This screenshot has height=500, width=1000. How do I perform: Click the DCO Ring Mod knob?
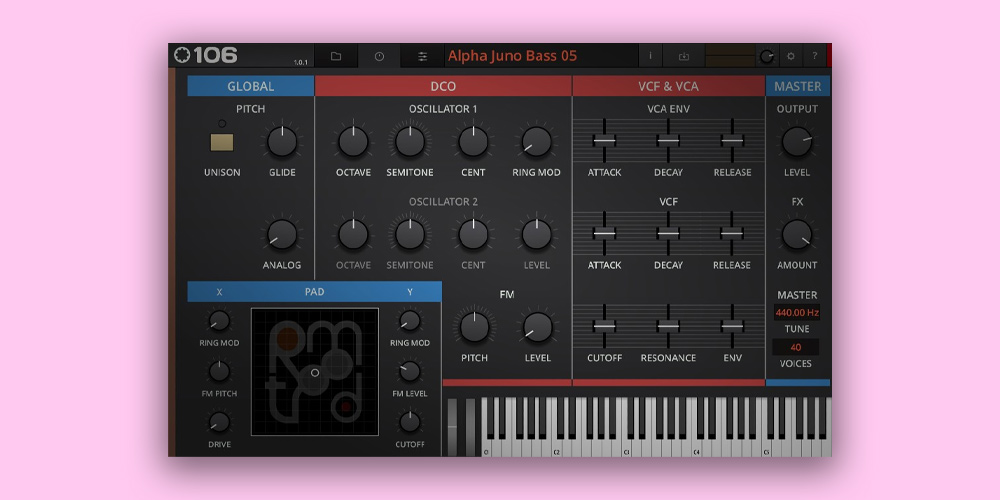pos(536,142)
